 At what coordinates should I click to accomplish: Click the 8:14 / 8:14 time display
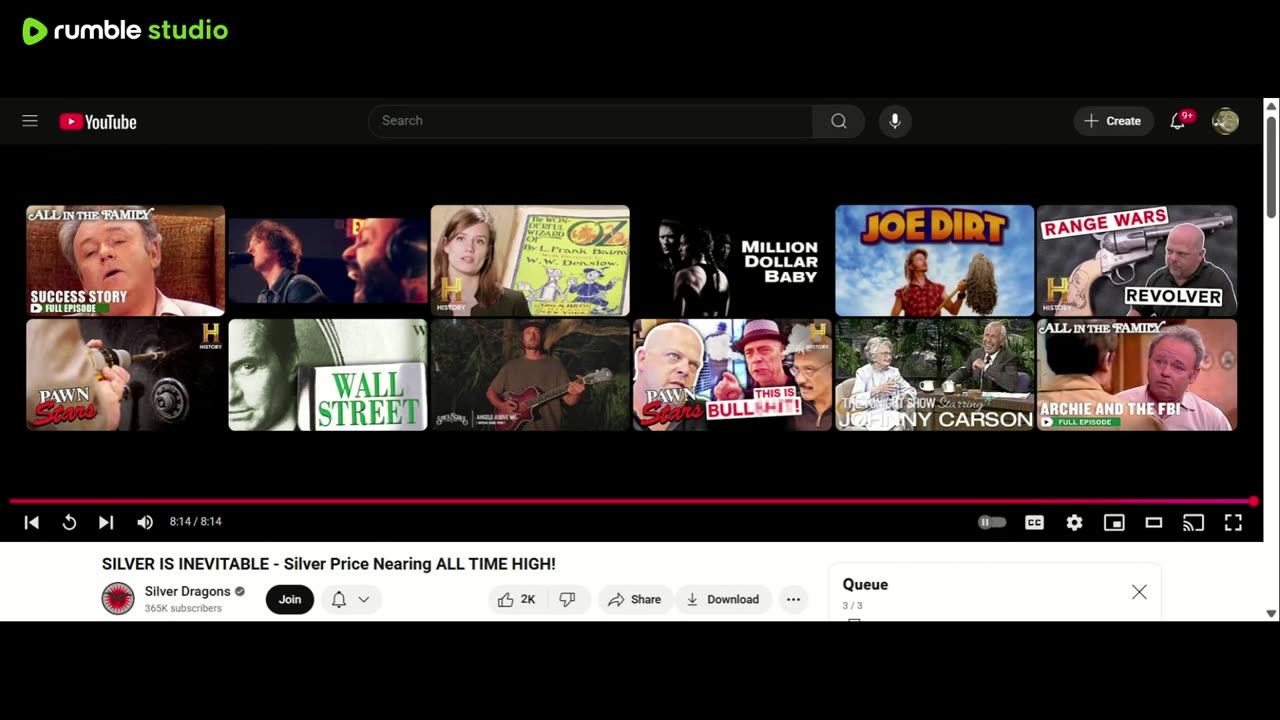point(196,522)
